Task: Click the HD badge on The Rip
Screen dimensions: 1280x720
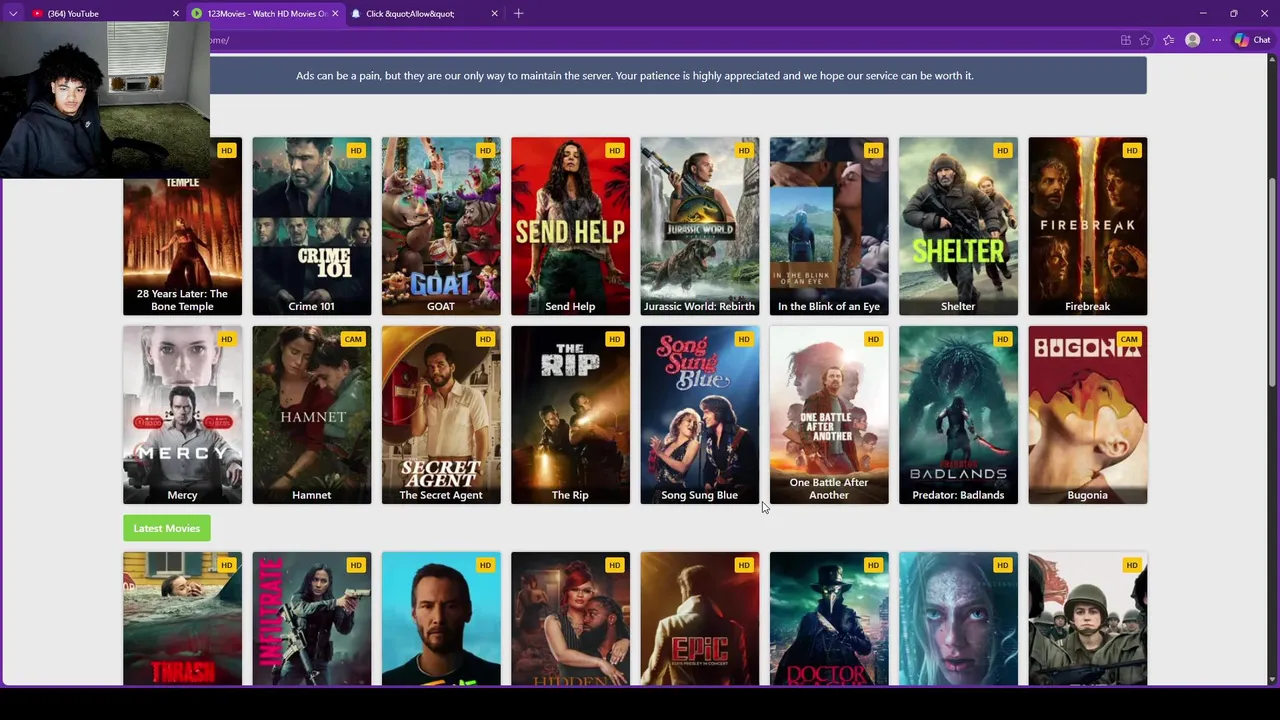Action: click(x=615, y=339)
